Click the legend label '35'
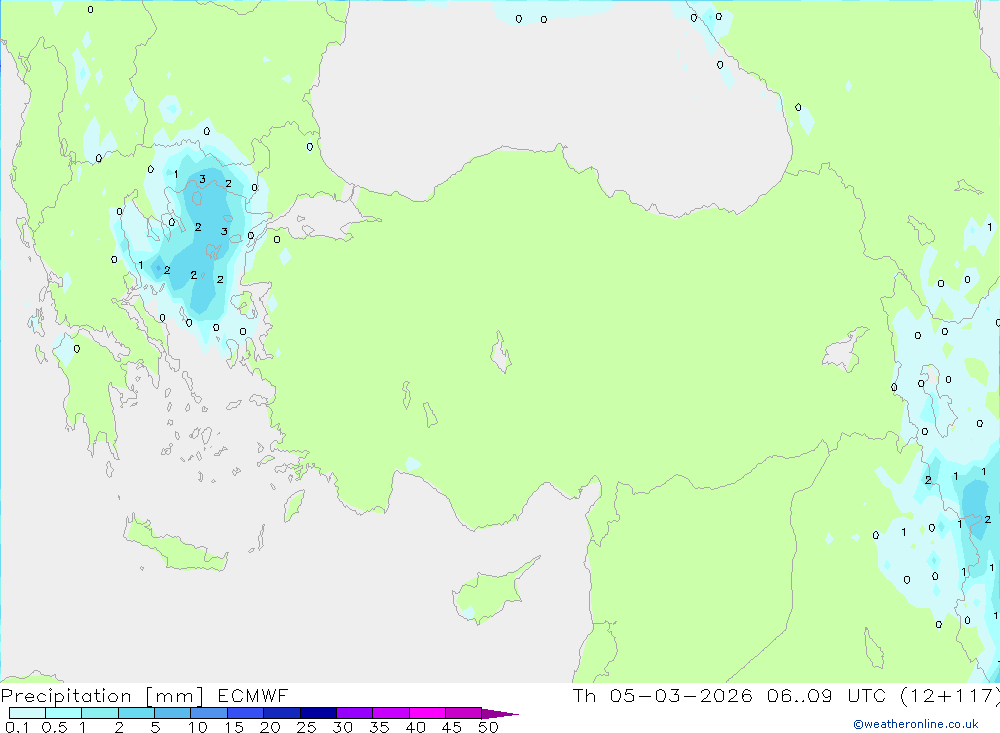The height and width of the screenshot is (733, 1000). [x=379, y=727]
